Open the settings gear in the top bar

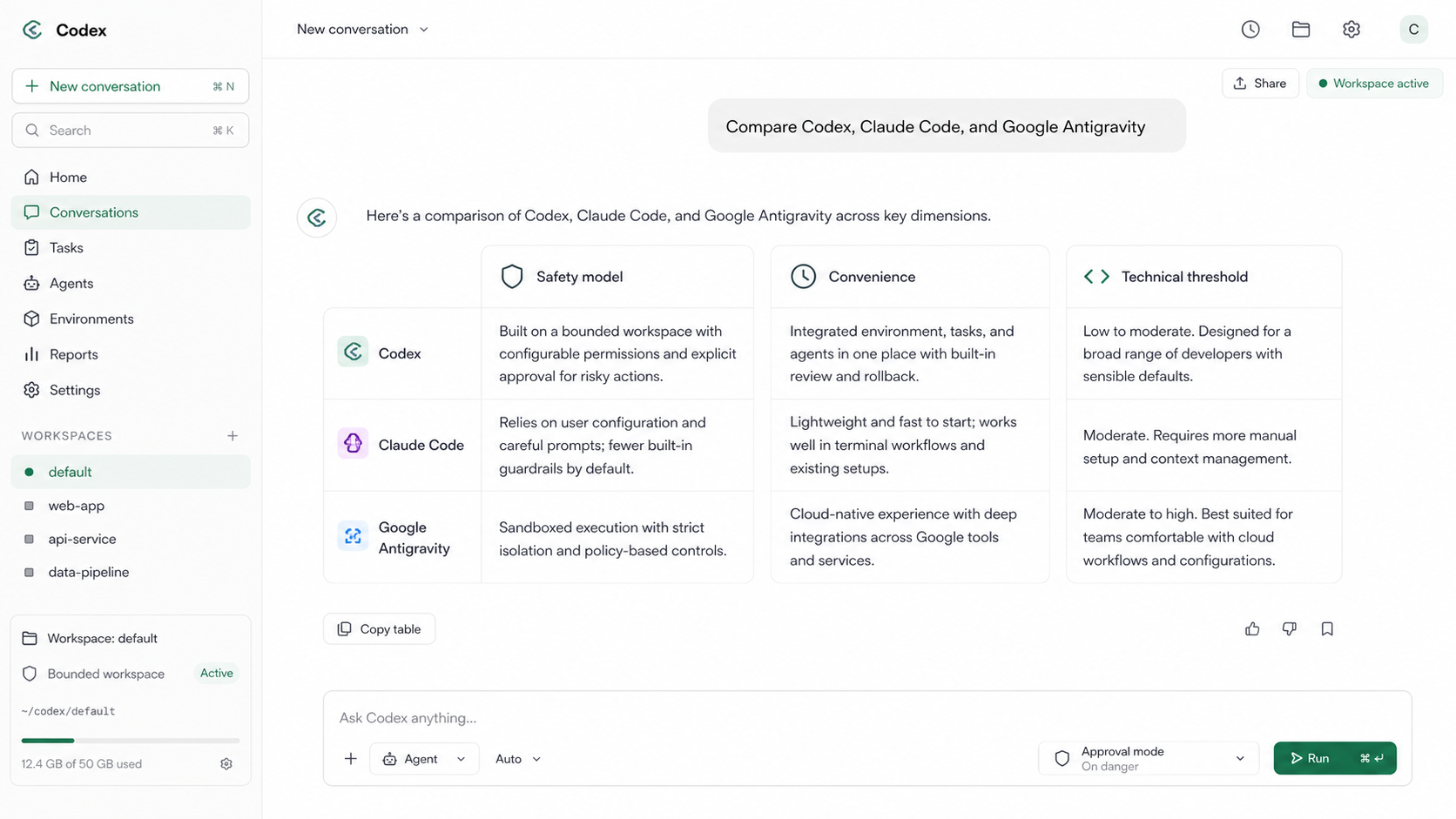pyautogui.click(x=1352, y=30)
